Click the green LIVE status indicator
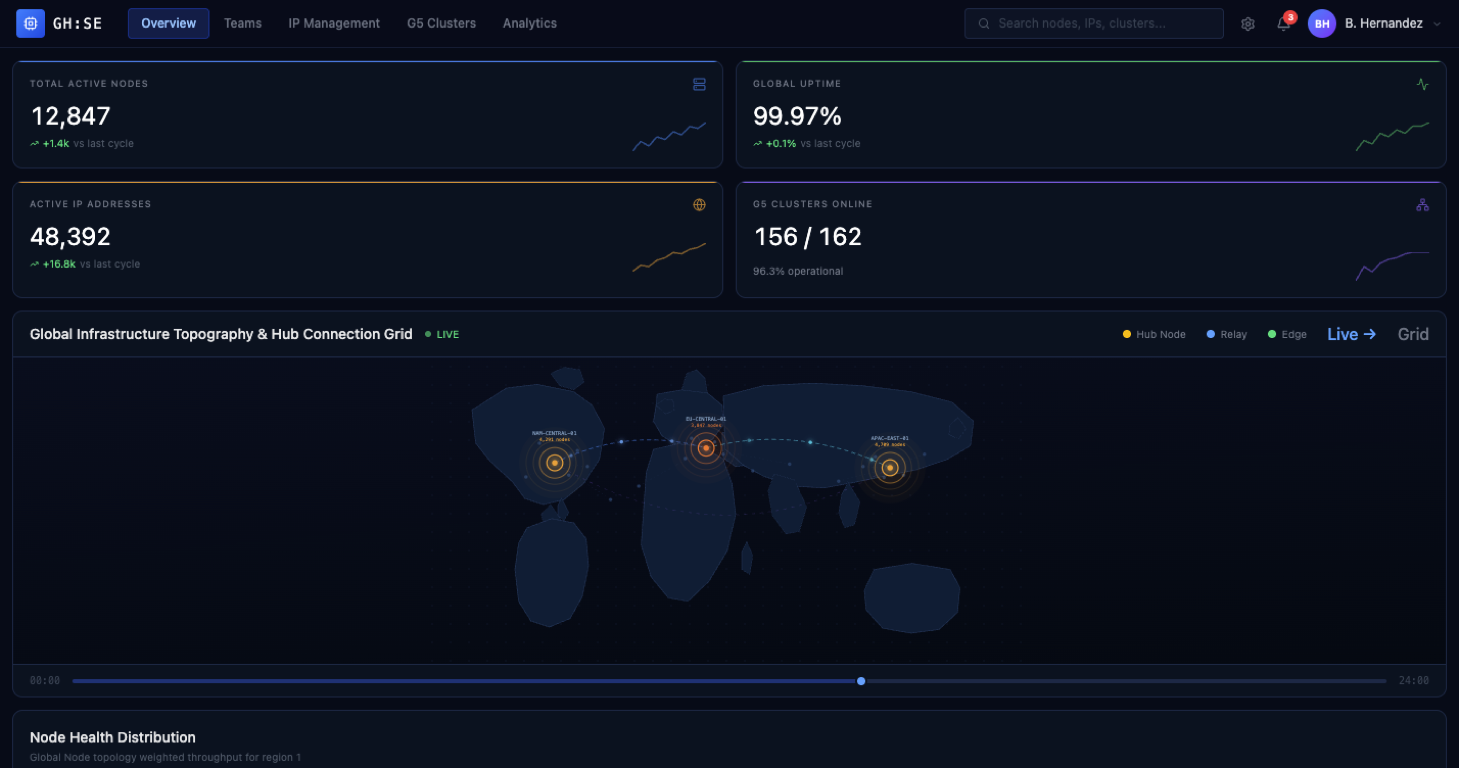Viewport: 1459px width, 768px height. (x=442, y=335)
